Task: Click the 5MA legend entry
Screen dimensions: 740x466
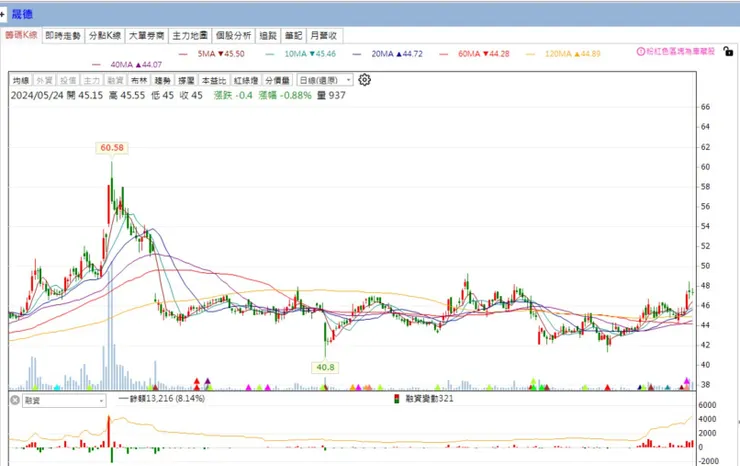Action: (x=212, y=54)
